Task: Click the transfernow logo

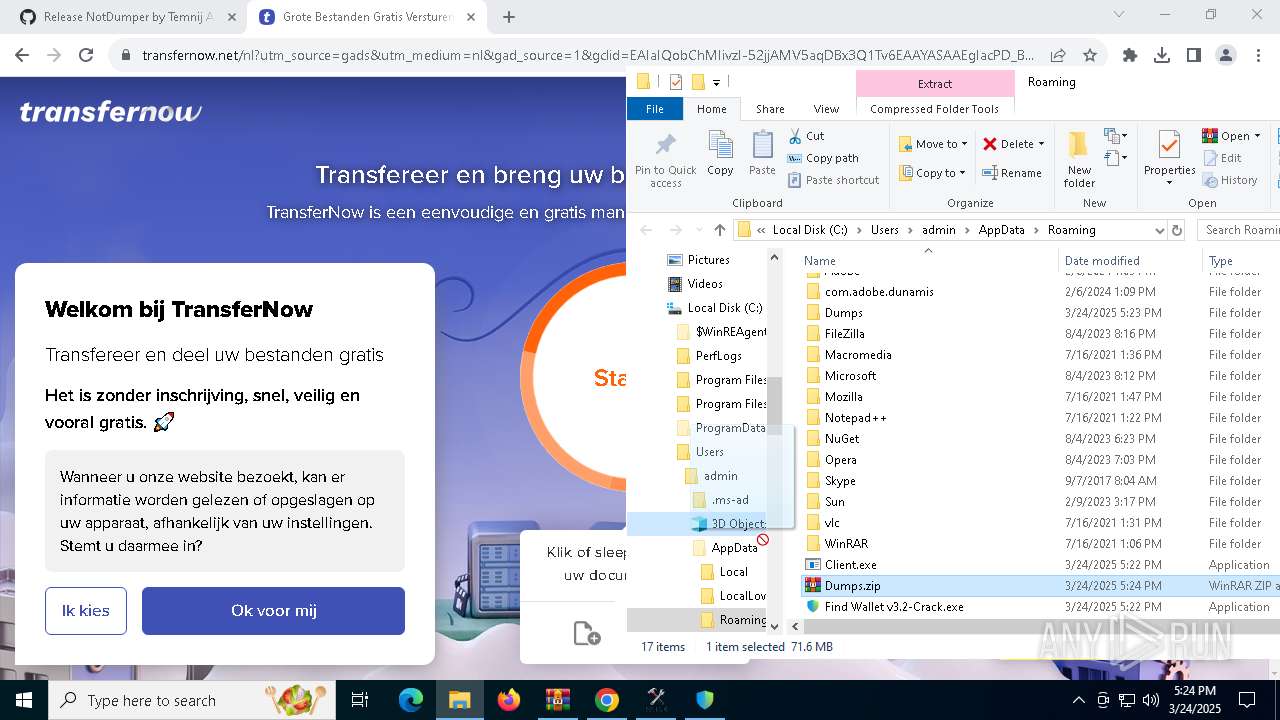Action: pyautogui.click(x=110, y=112)
